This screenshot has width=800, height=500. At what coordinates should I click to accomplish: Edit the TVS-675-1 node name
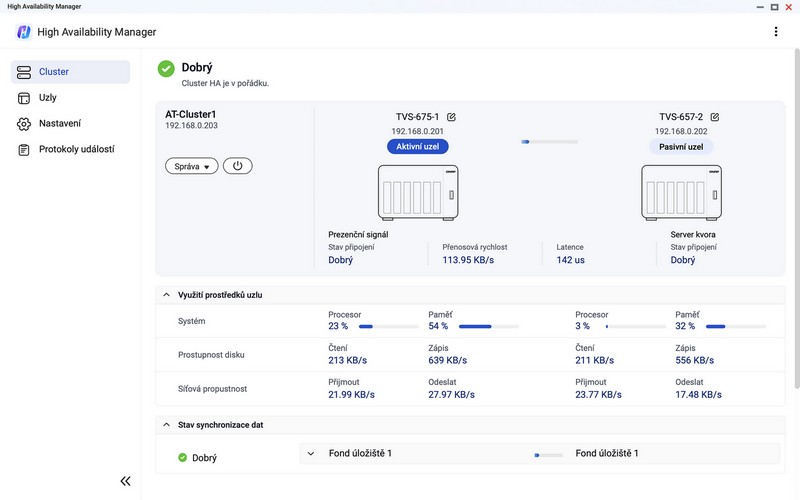click(x=451, y=117)
